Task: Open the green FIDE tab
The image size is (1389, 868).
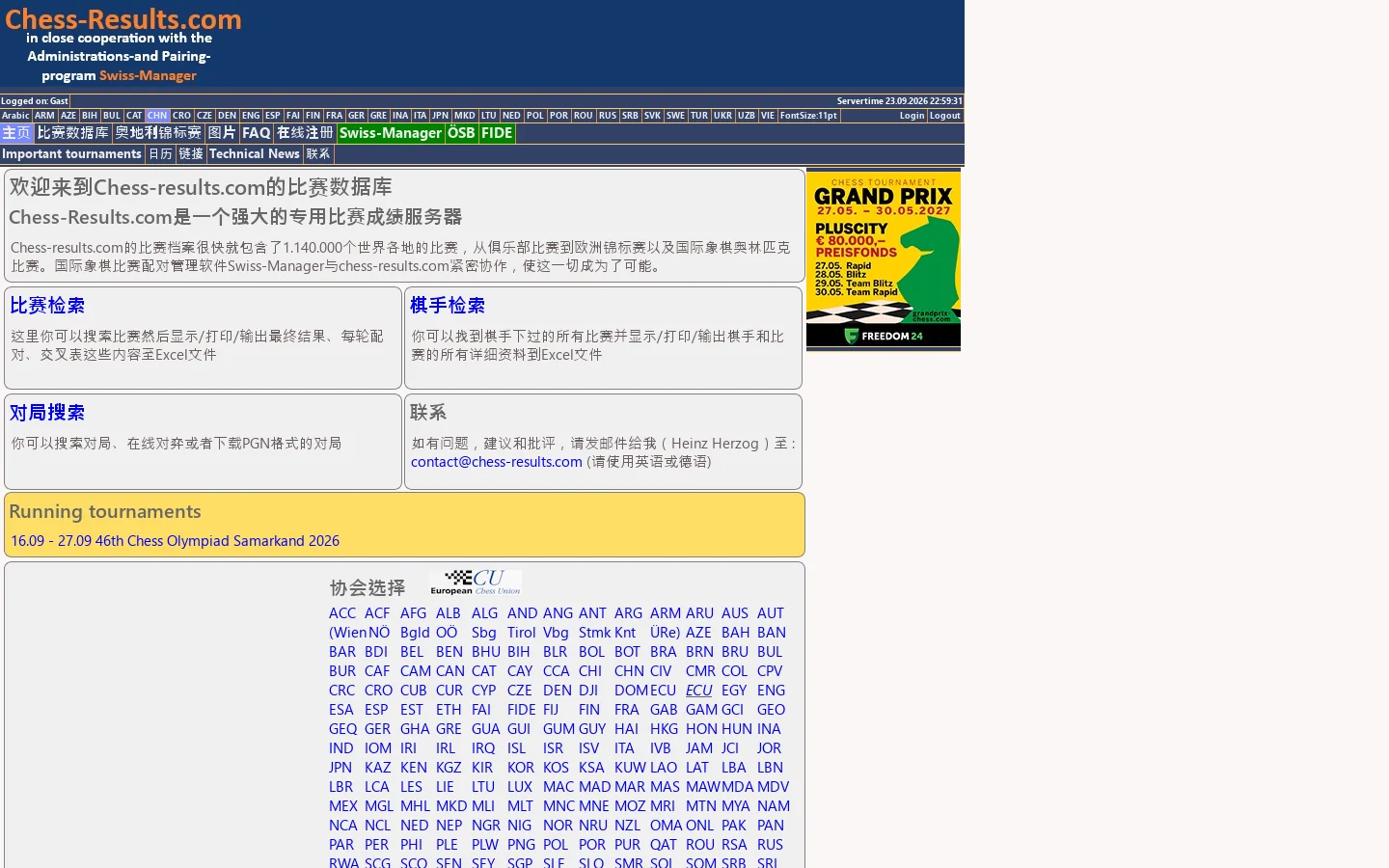Action: (x=497, y=133)
